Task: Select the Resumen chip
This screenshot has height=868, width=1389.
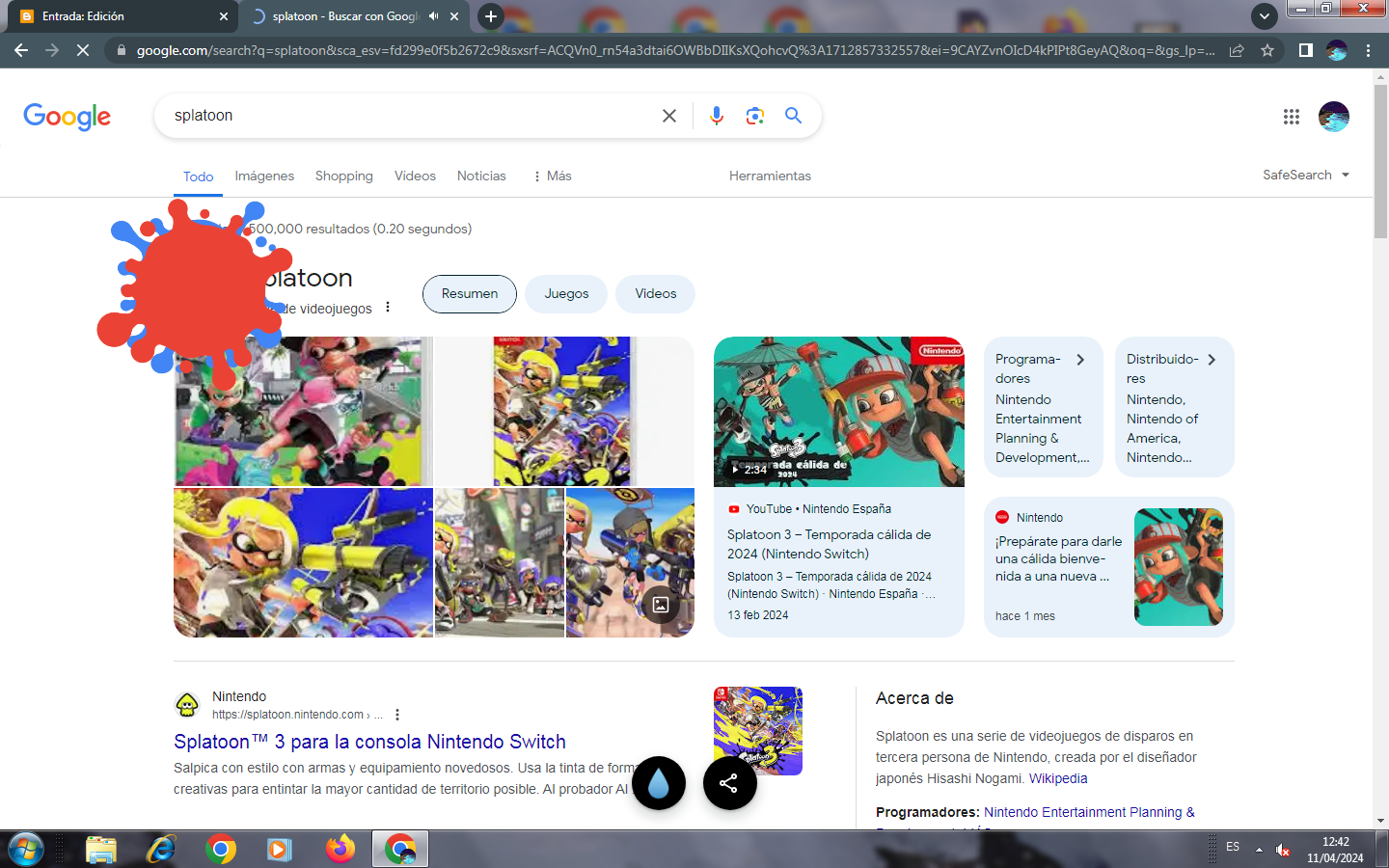Action: tap(470, 294)
